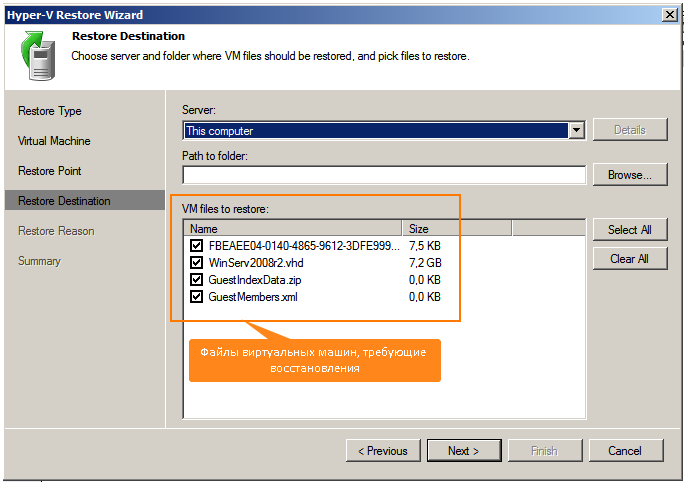Go back with the < Previous button
Viewport: 686px width, 484px height.
pyautogui.click(x=383, y=451)
